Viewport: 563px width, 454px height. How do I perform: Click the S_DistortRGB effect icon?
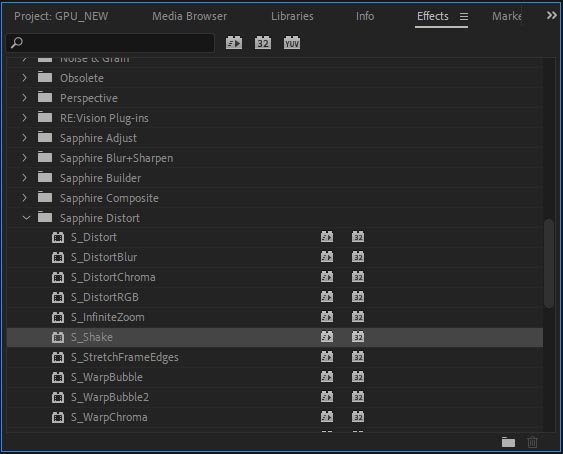tap(58, 297)
